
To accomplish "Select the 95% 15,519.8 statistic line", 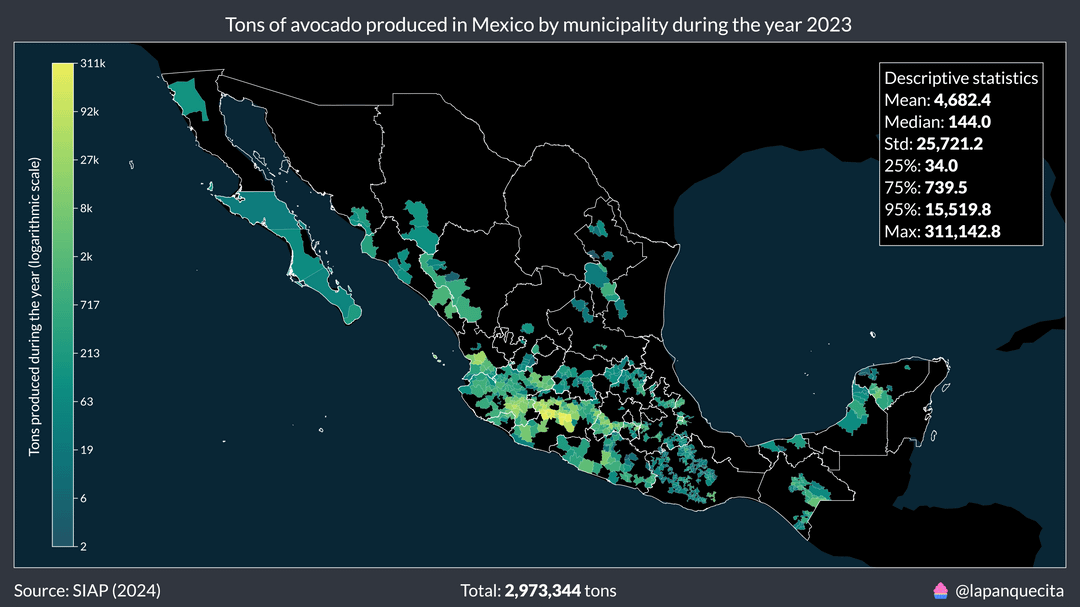I will pyautogui.click(x=938, y=210).
